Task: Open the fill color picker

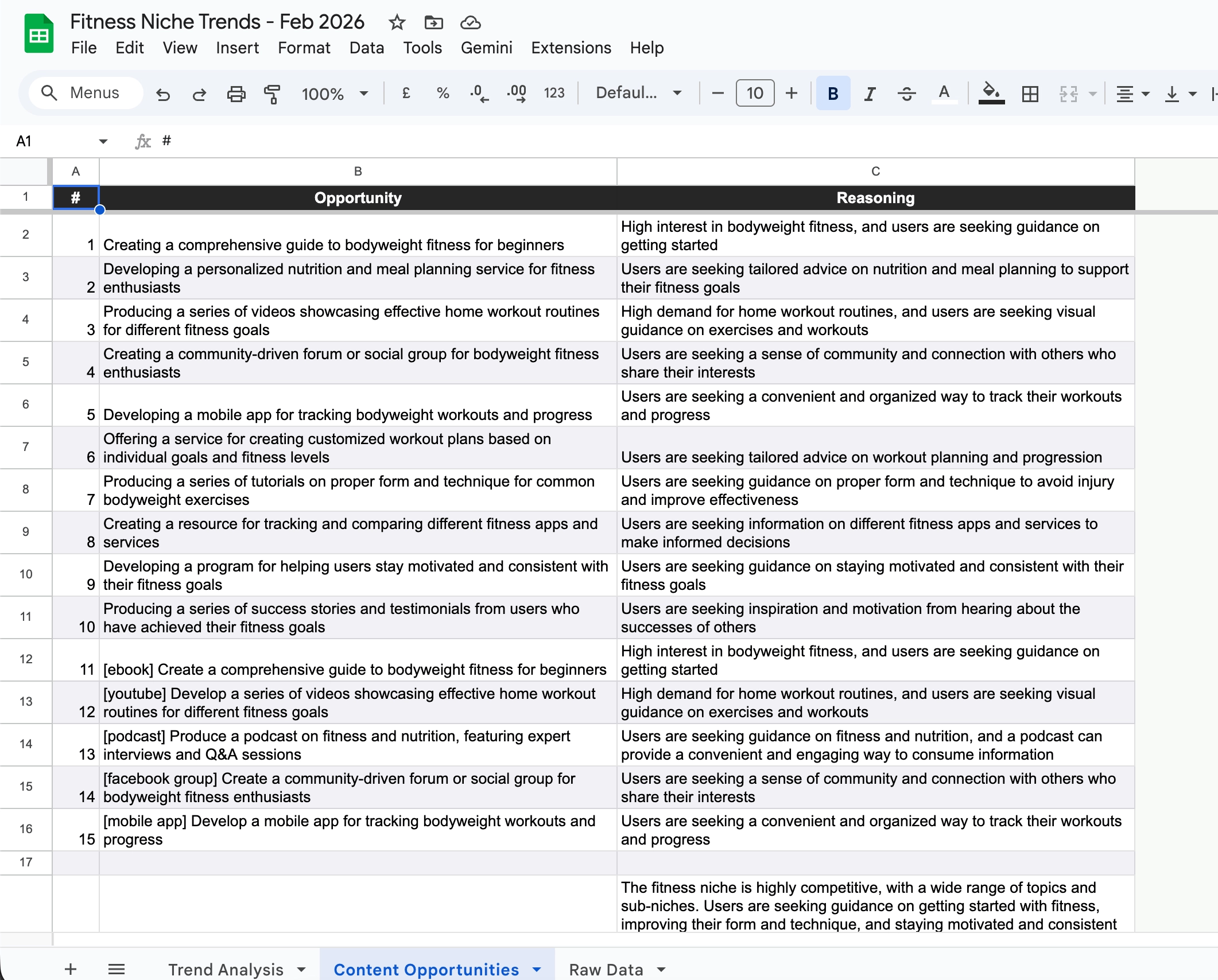Action: coord(991,93)
